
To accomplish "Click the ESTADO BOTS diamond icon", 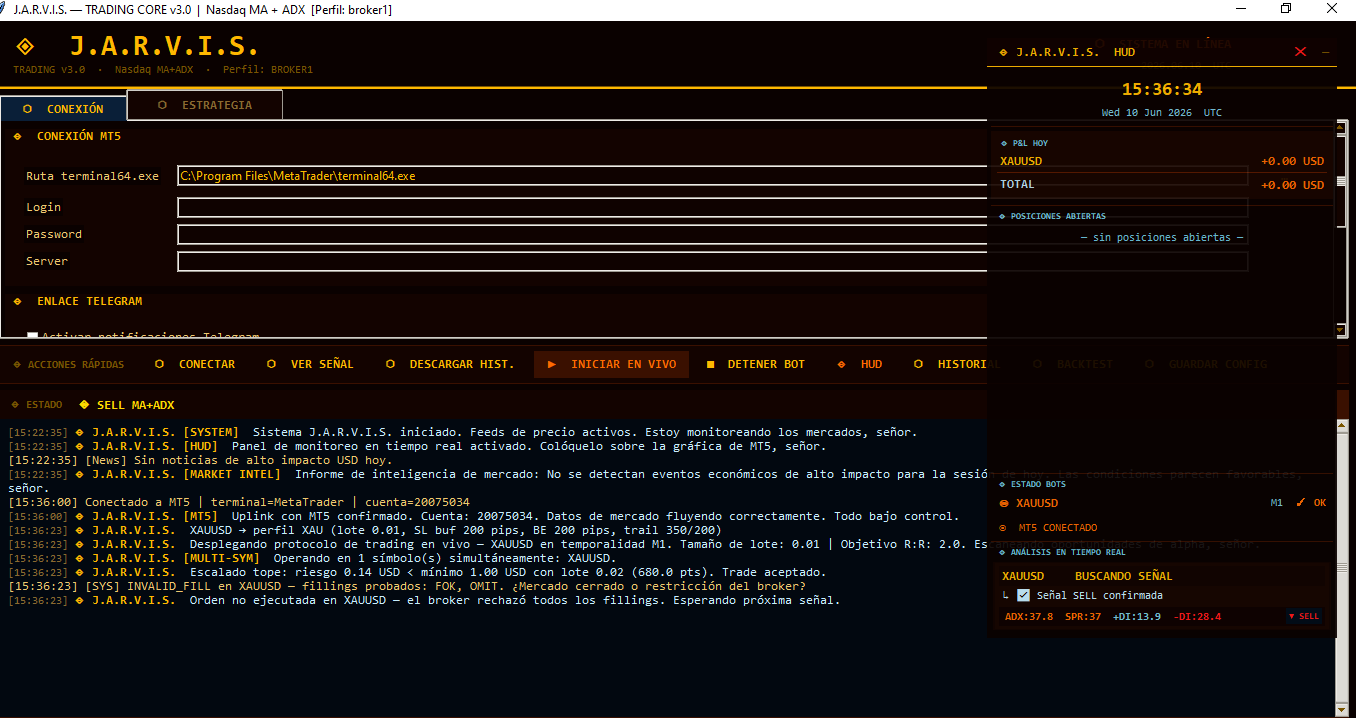I will click(1004, 484).
